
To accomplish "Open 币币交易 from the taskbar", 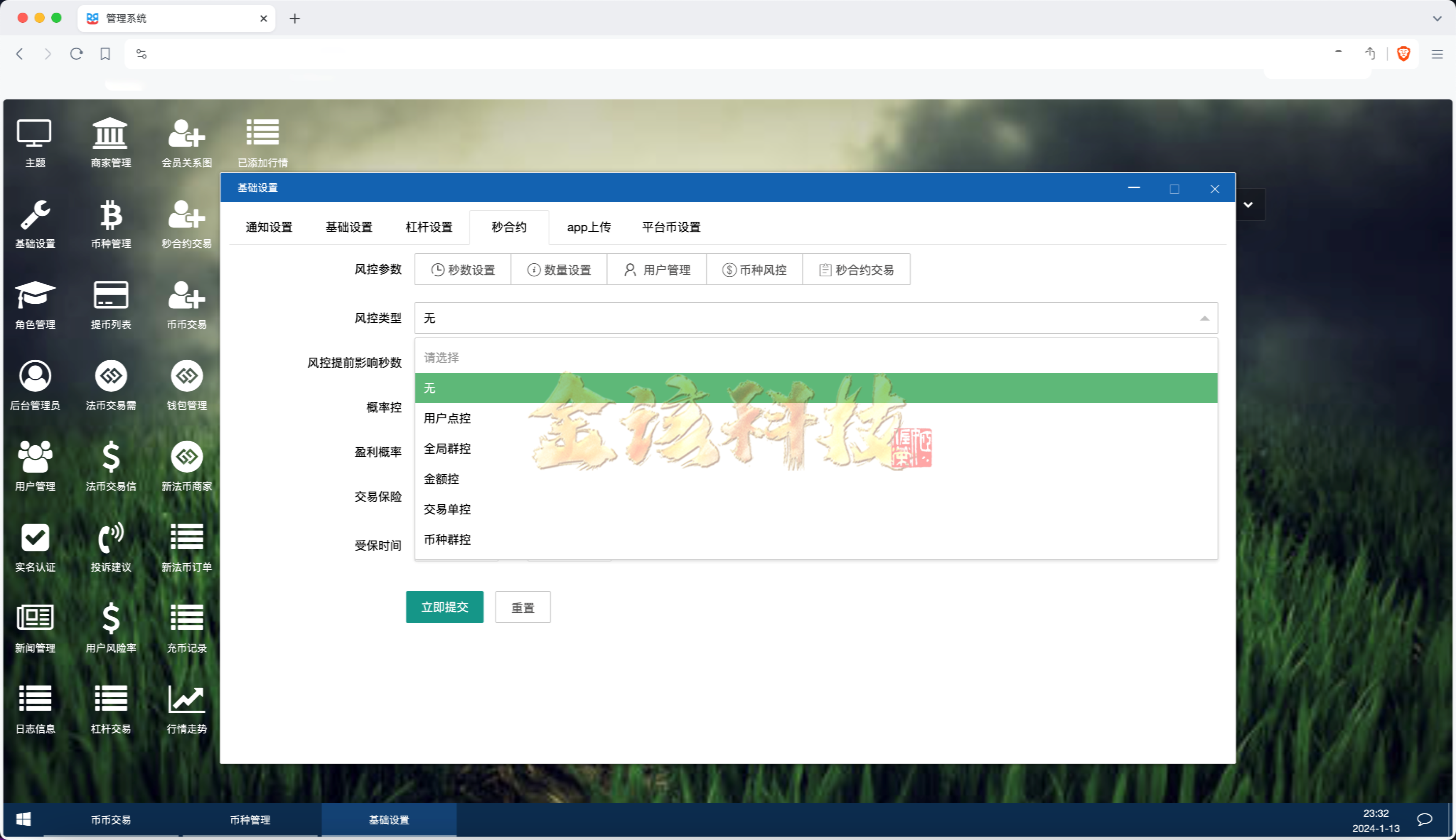I will 111,819.
